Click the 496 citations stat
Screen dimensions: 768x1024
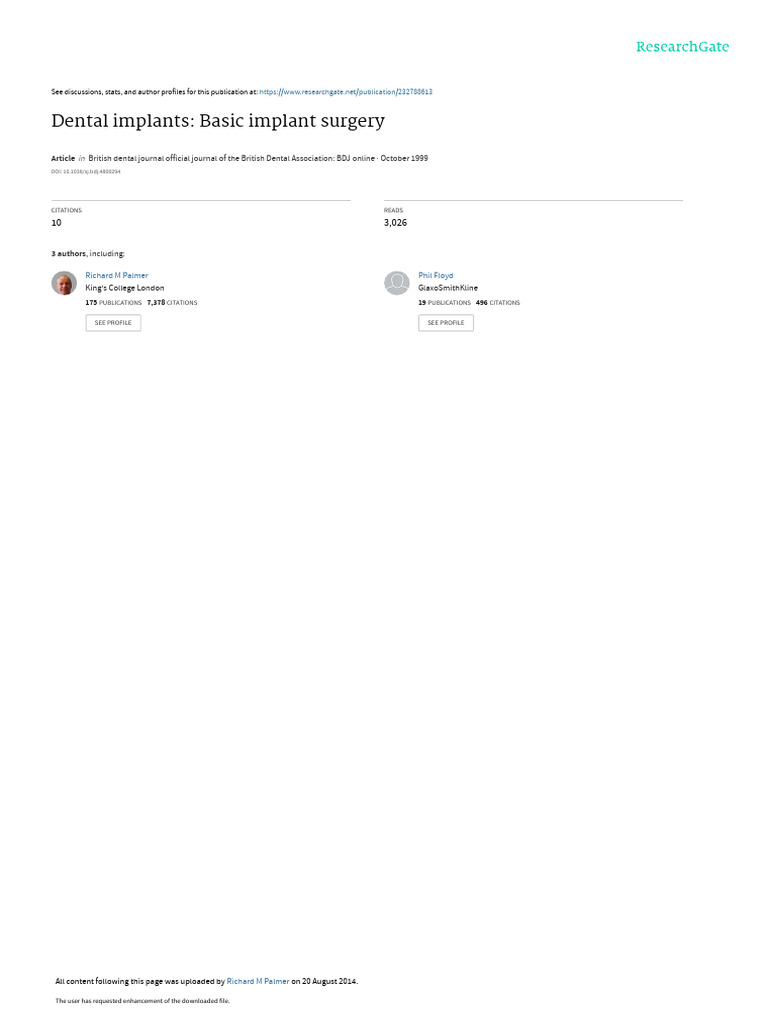[x=498, y=303]
